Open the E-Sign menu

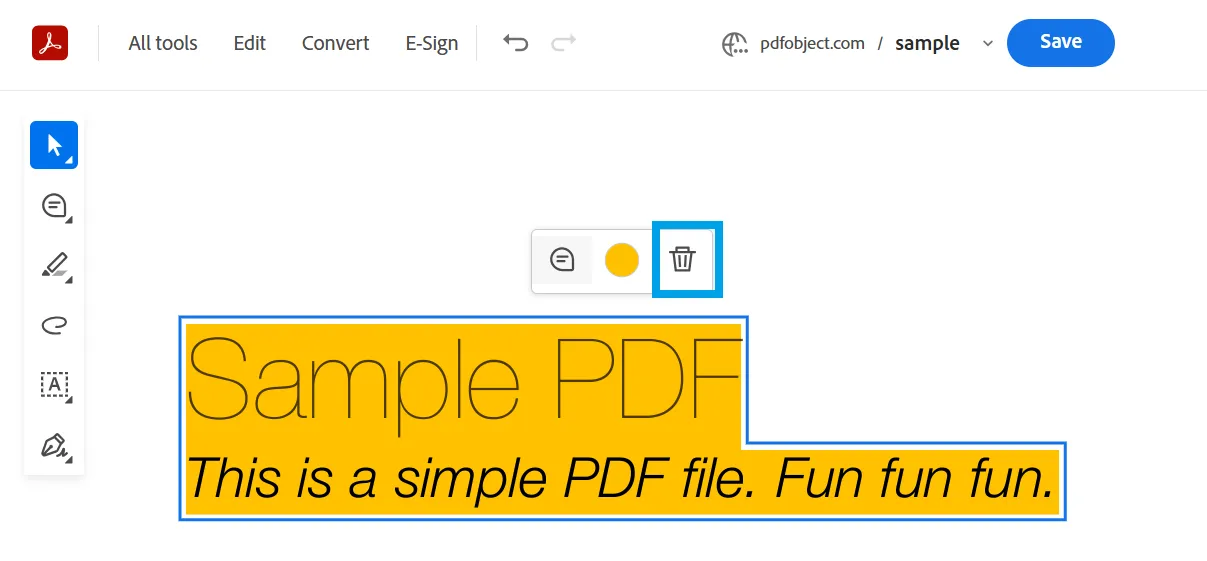[432, 43]
